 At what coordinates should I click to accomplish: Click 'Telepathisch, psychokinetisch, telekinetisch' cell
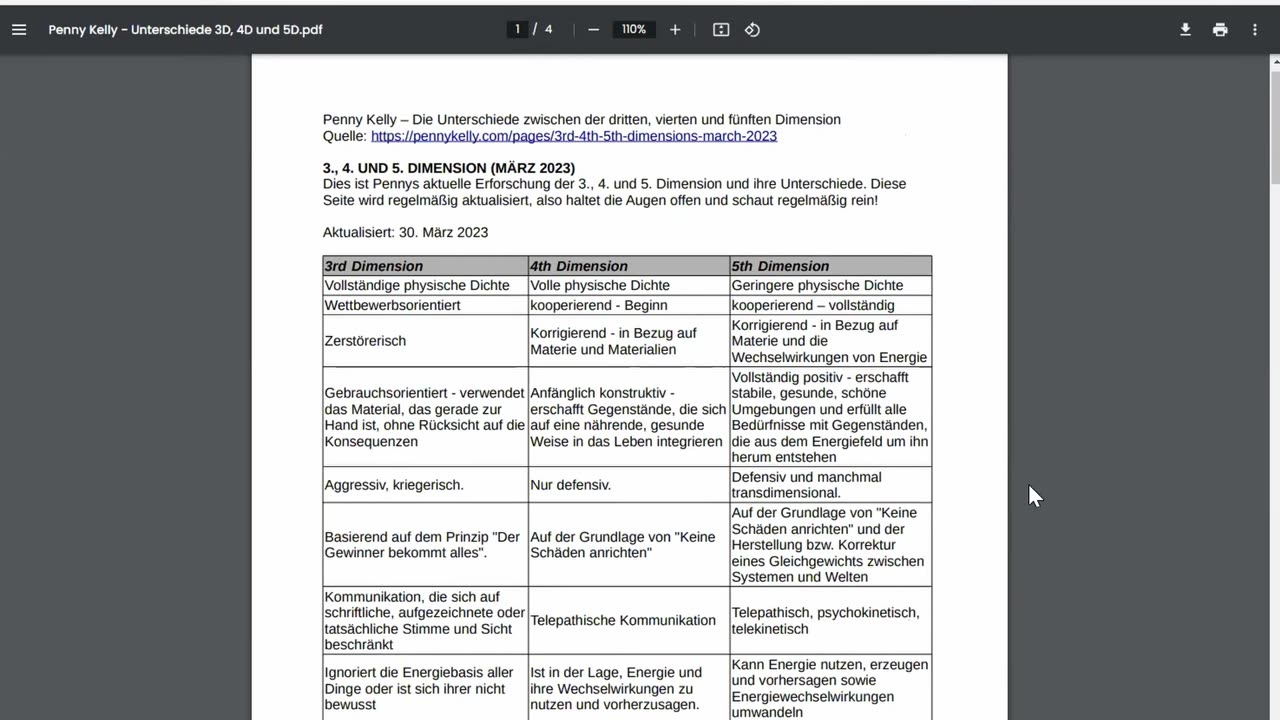click(831, 621)
